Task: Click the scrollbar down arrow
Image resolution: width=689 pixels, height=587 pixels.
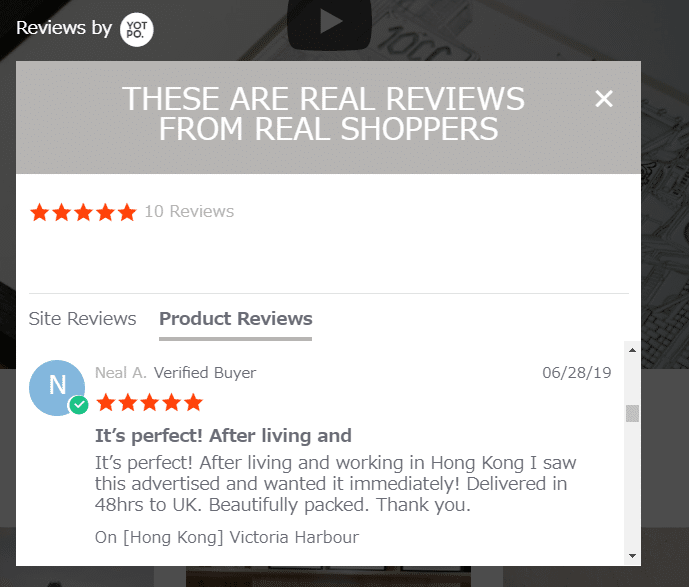Action: 632,556
